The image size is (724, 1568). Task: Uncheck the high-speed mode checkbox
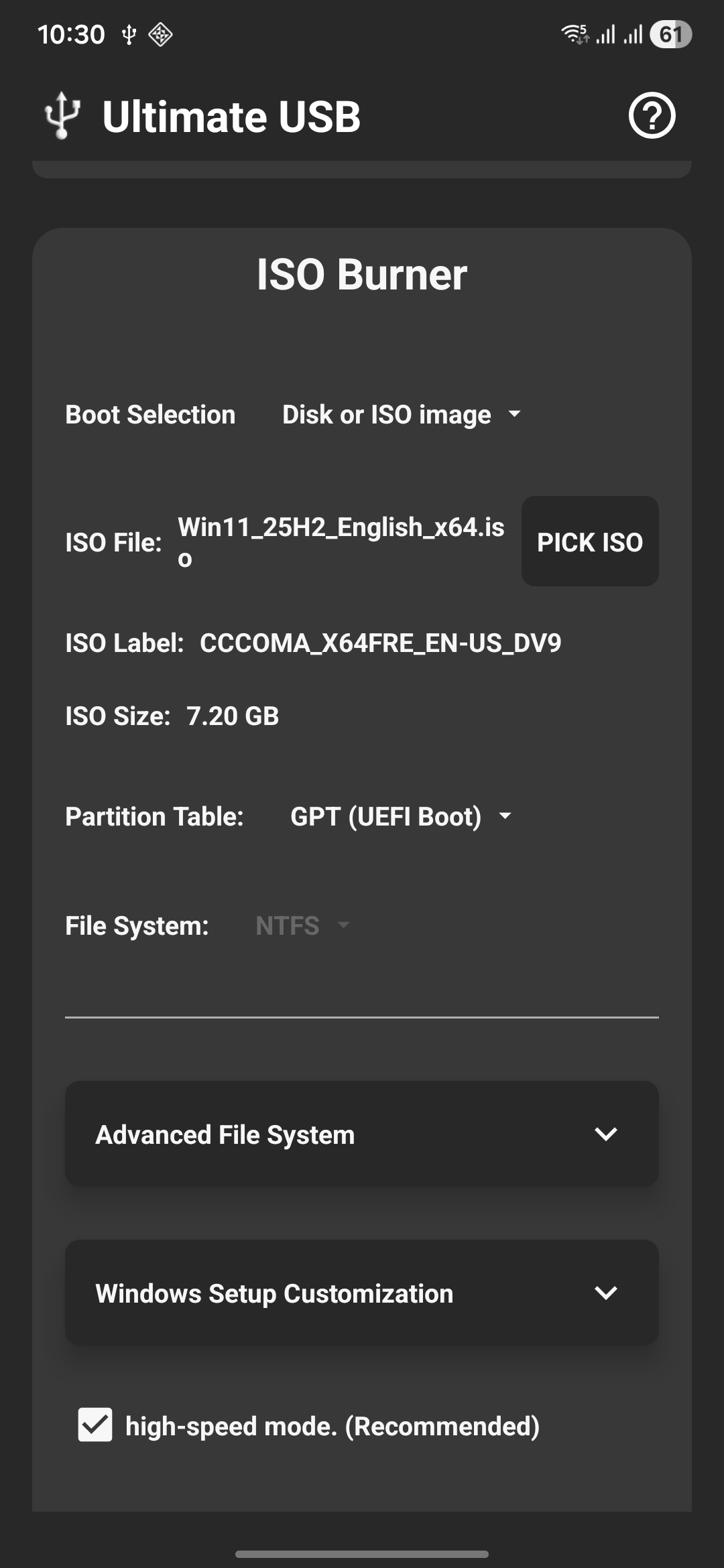click(95, 1425)
